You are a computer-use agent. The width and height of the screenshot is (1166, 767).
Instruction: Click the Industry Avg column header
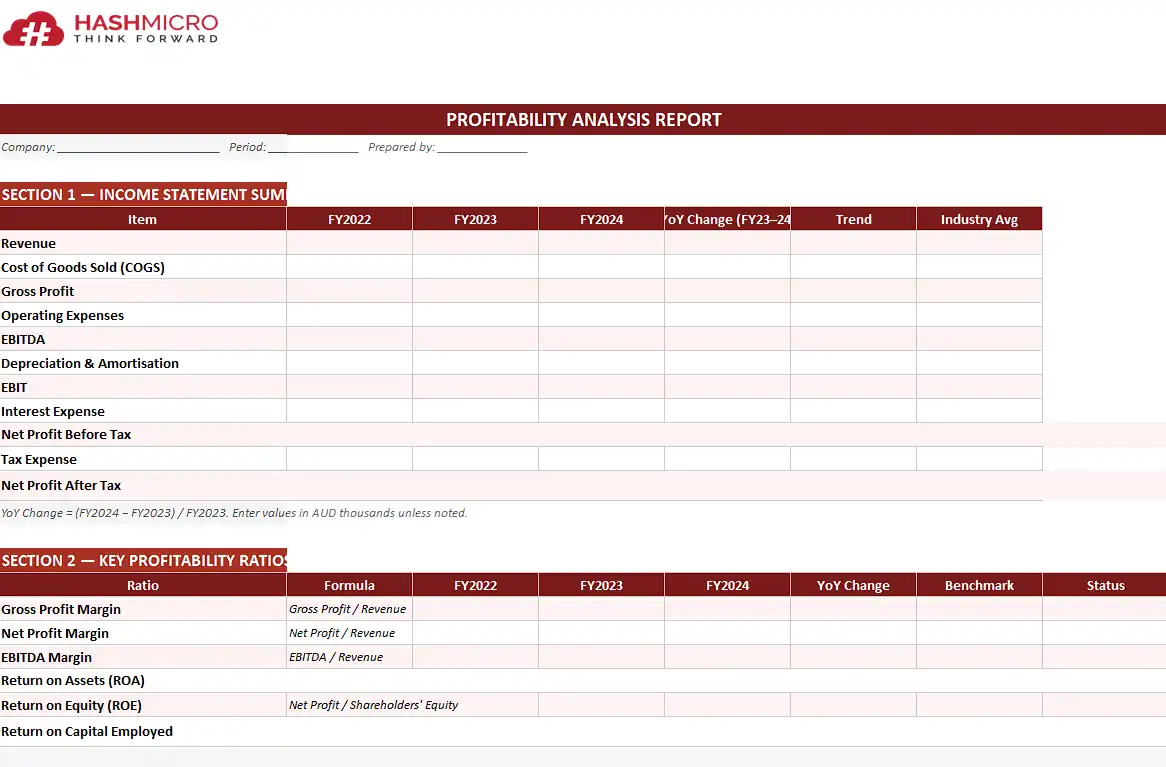[x=979, y=219]
